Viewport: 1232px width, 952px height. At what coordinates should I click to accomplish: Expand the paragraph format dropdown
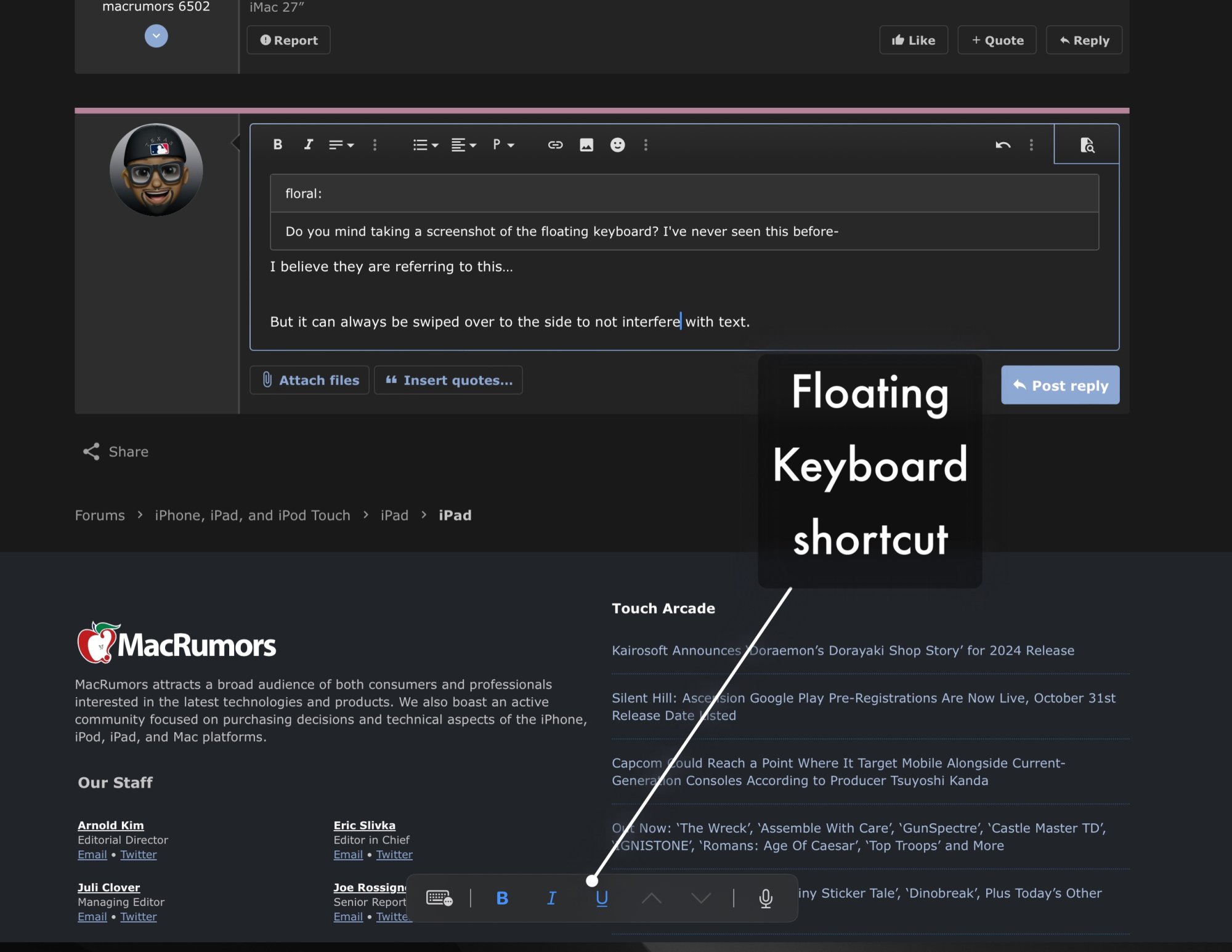503,145
